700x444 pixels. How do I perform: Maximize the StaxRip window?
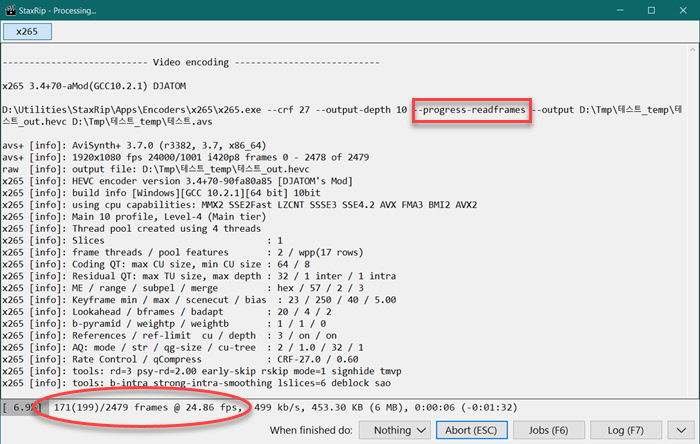tap(651, 10)
